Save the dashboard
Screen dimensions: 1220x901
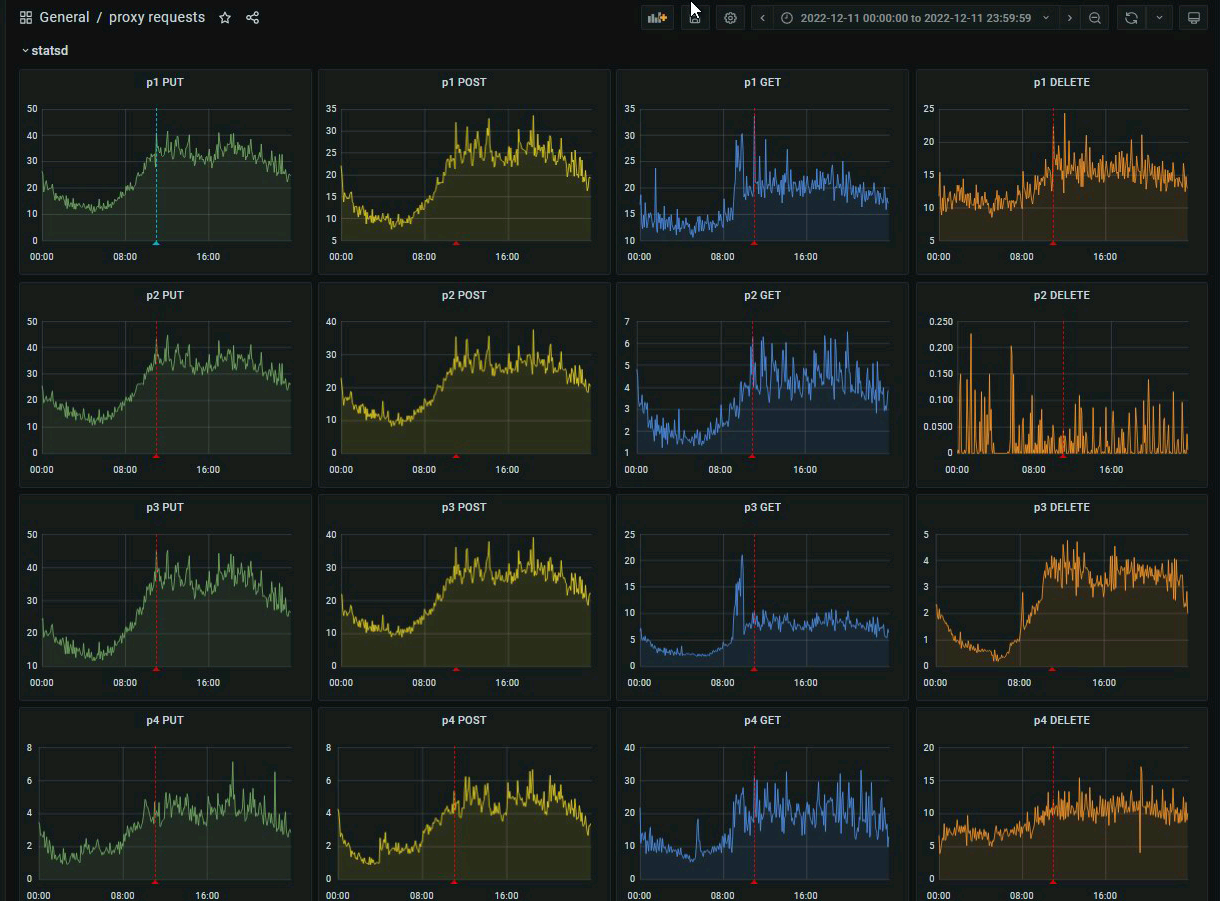pos(695,18)
